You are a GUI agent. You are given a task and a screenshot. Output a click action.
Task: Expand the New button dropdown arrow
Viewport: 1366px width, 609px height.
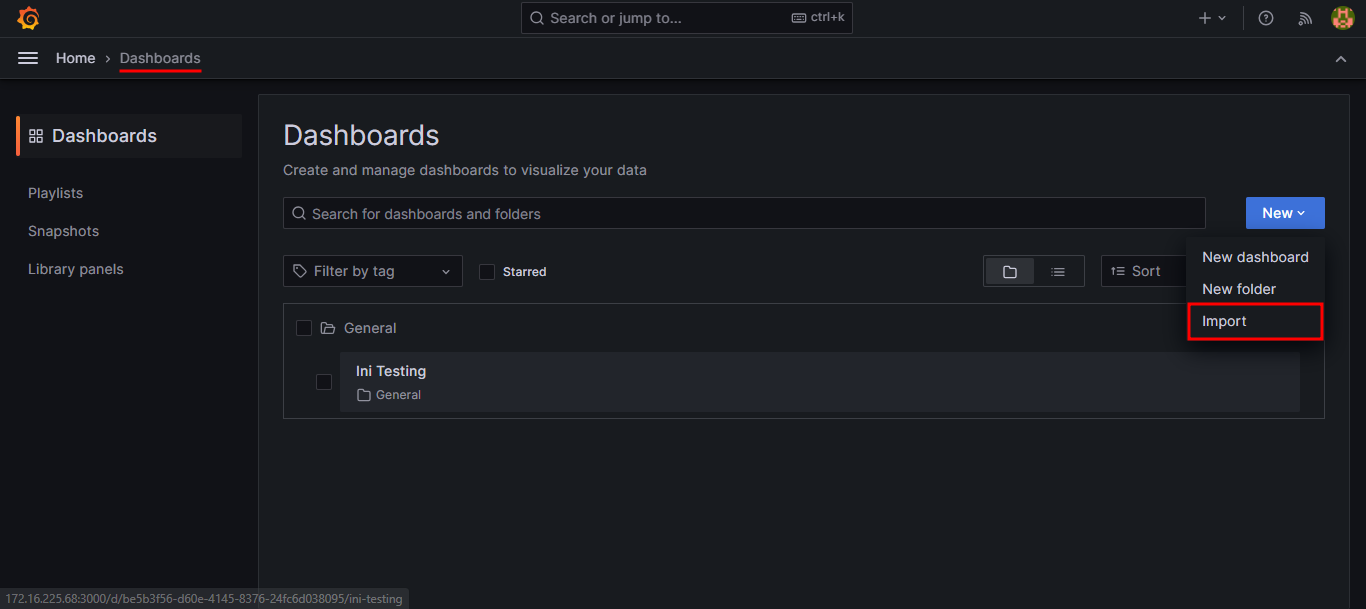coord(1300,212)
